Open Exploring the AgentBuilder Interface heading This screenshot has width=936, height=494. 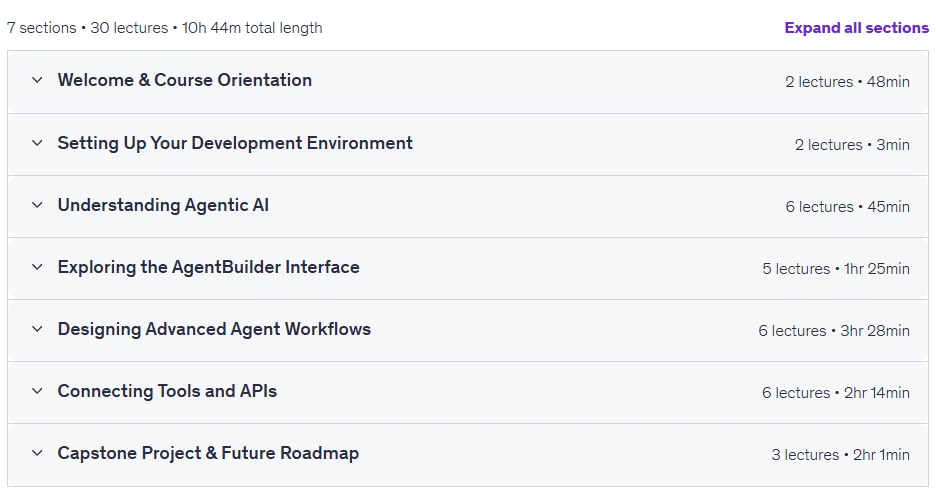point(208,267)
